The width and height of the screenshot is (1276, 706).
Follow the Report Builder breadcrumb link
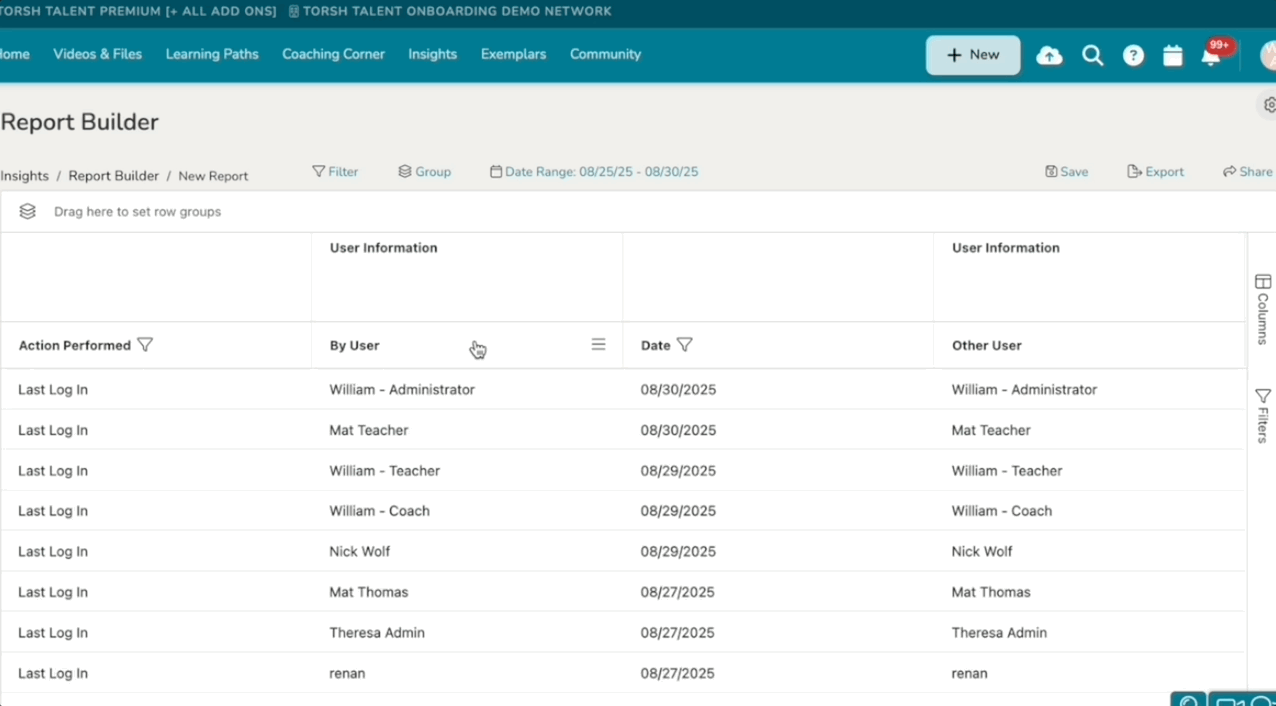pyautogui.click(x=114, y=176)
